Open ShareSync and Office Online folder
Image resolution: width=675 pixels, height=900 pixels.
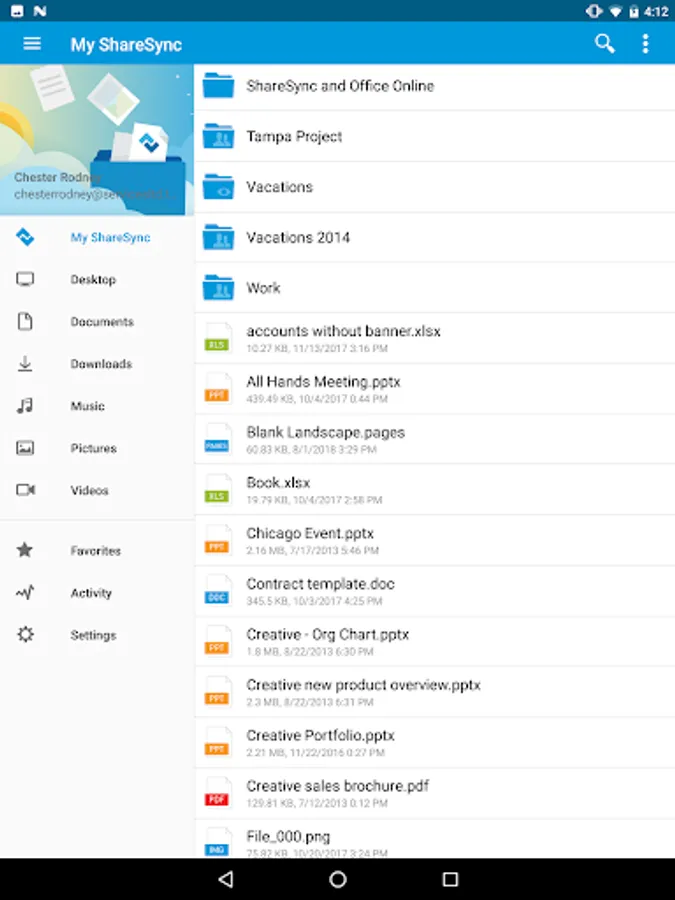click(435, 86)
